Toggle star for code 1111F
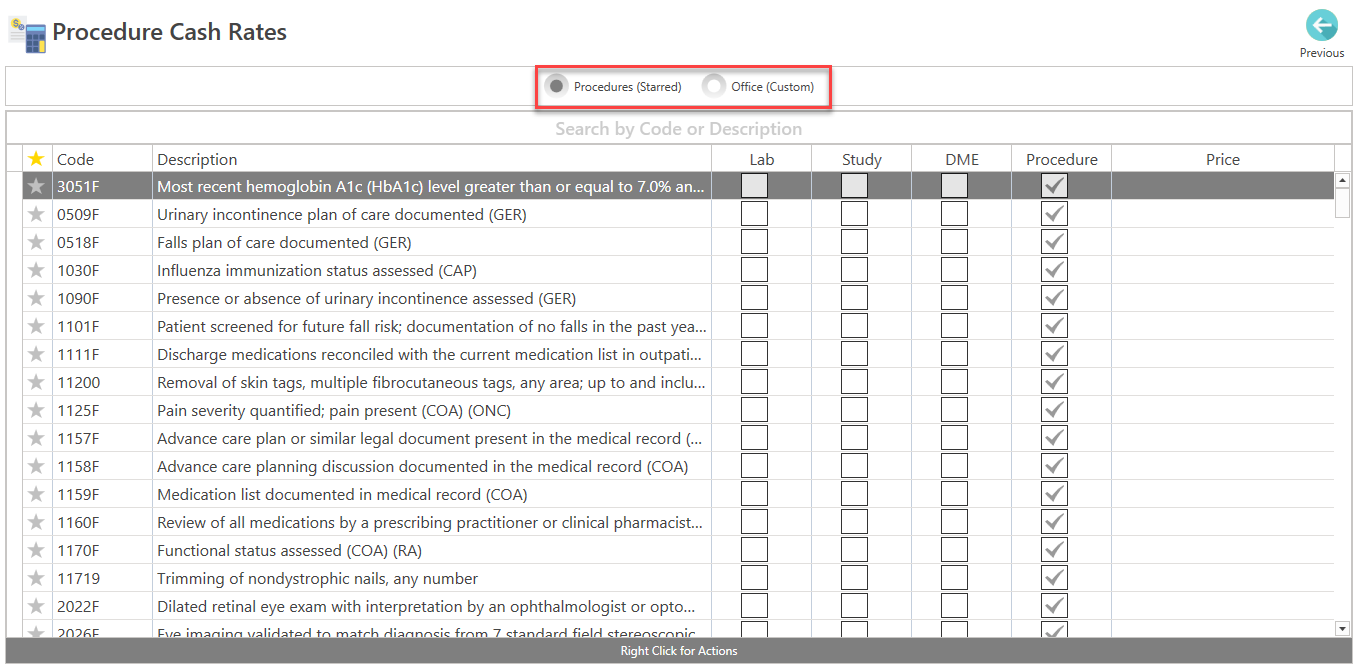Image resolution: width=1357 pixels, height=666 pixels. tap(37, 354)
